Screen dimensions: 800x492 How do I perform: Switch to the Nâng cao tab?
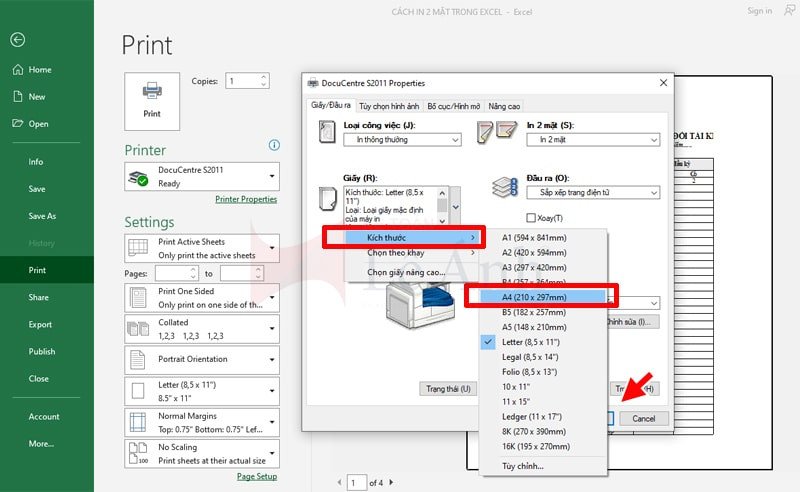coord(505,106)
